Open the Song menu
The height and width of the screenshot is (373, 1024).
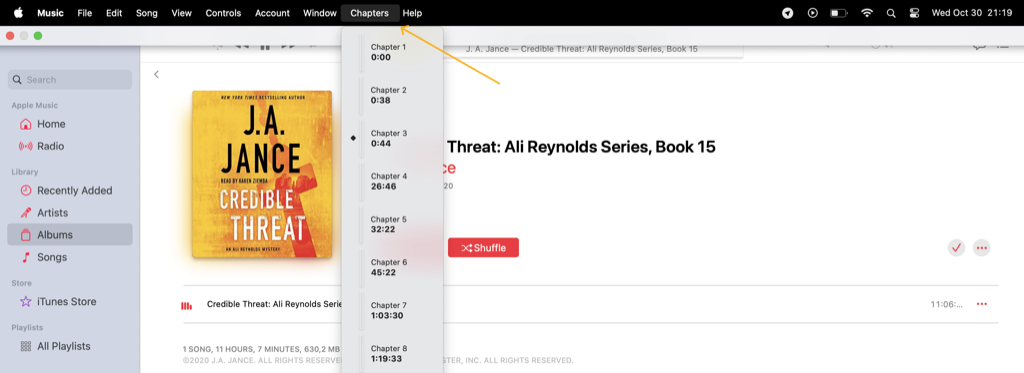(147, 13)
